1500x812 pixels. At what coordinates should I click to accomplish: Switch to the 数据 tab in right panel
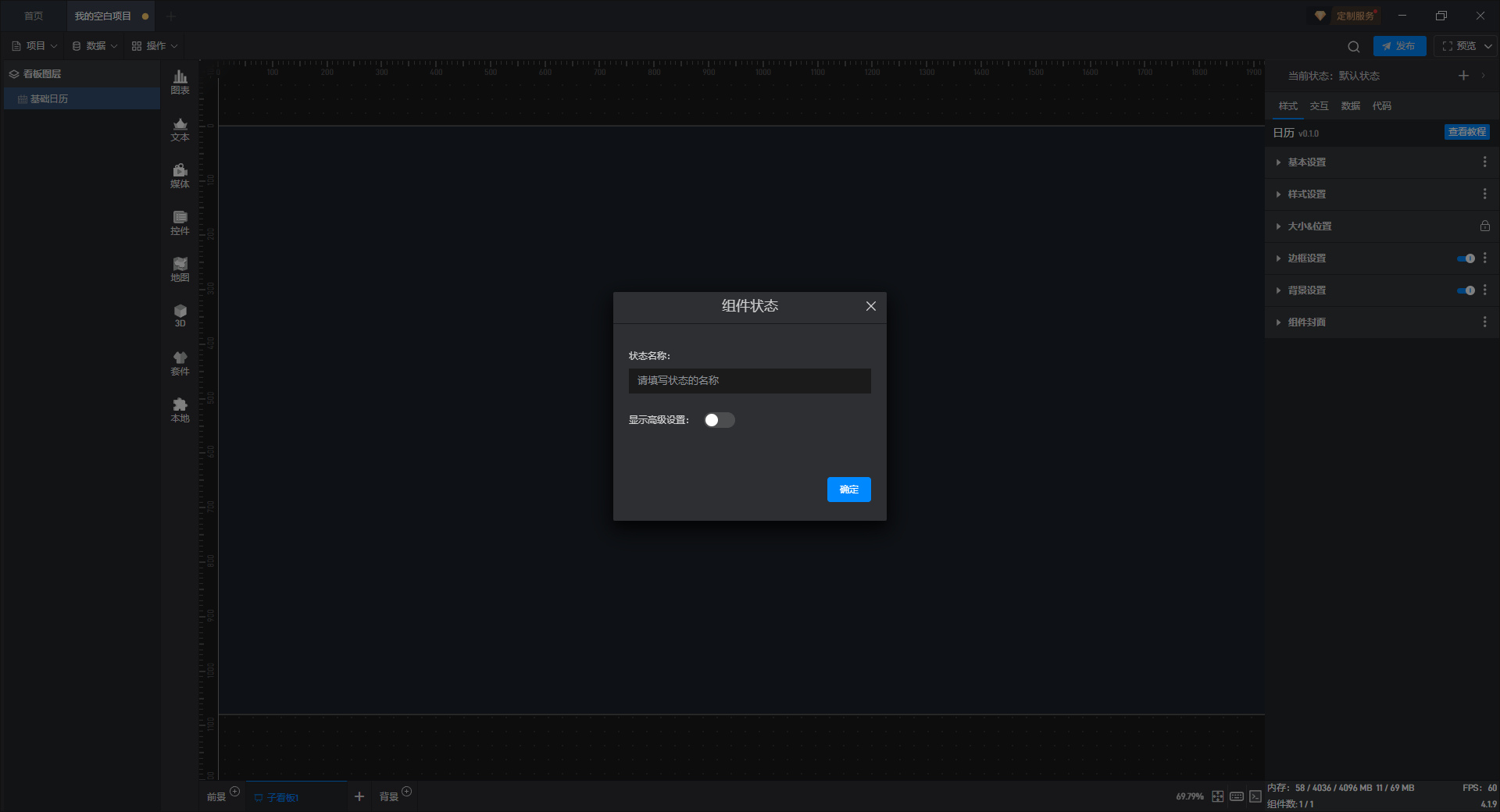(1351, 106)
